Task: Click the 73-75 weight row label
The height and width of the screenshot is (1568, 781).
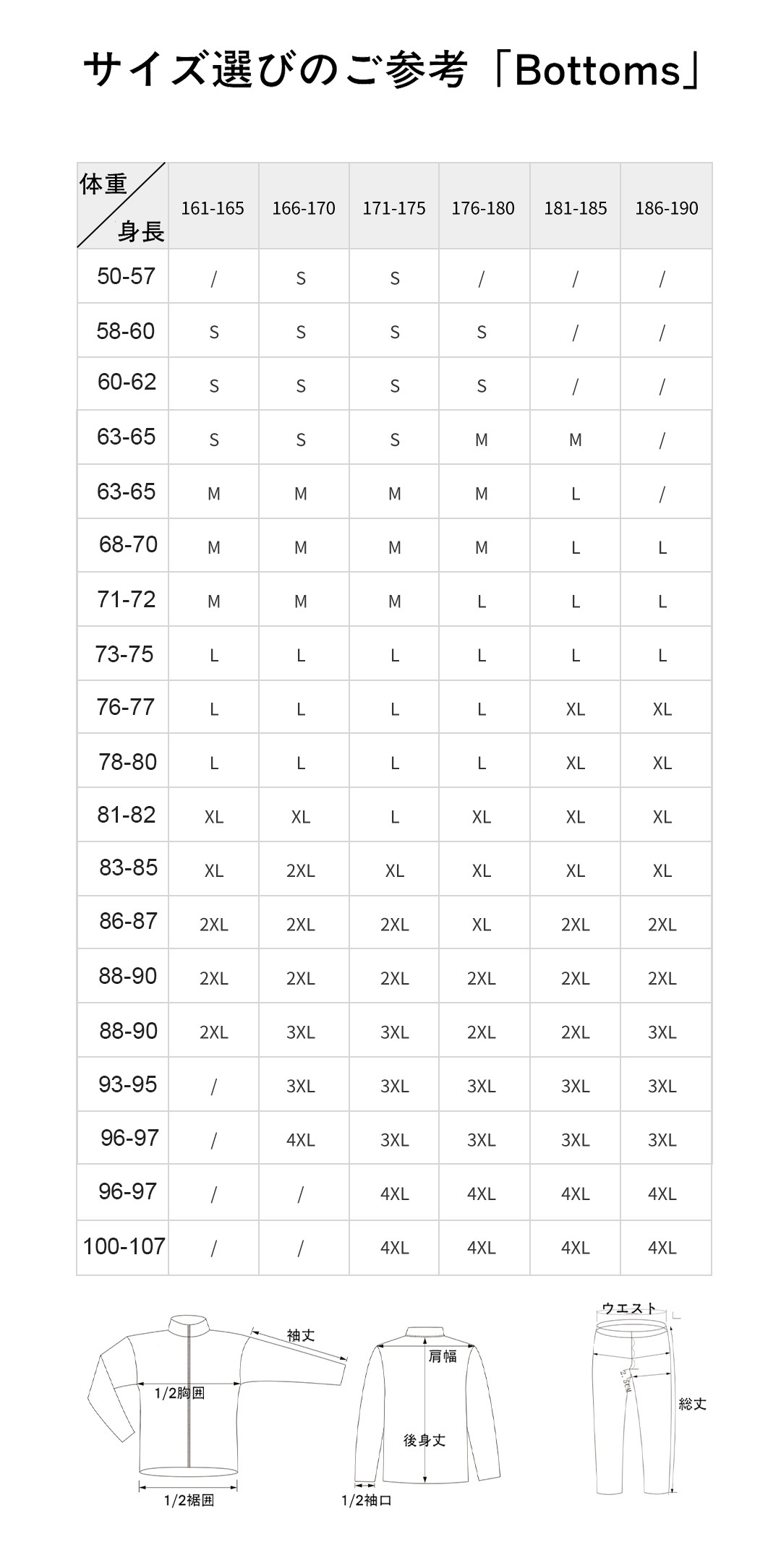Action: [x=124, y=654]
